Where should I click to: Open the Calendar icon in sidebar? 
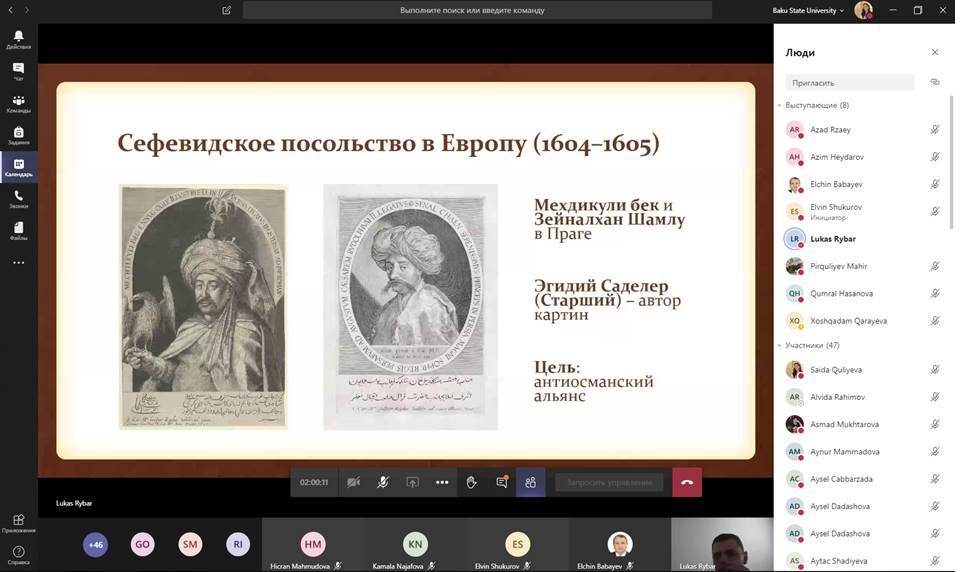coord(18,167)
